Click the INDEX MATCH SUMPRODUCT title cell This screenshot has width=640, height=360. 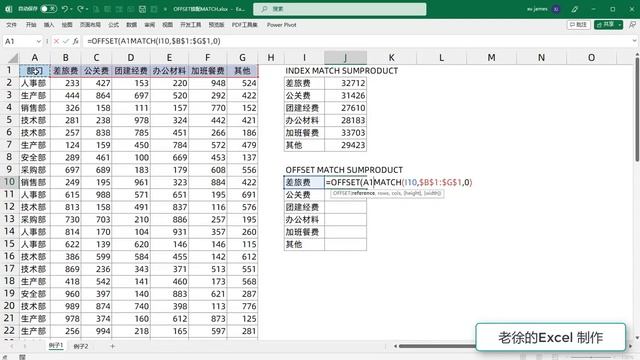(341, 71)
